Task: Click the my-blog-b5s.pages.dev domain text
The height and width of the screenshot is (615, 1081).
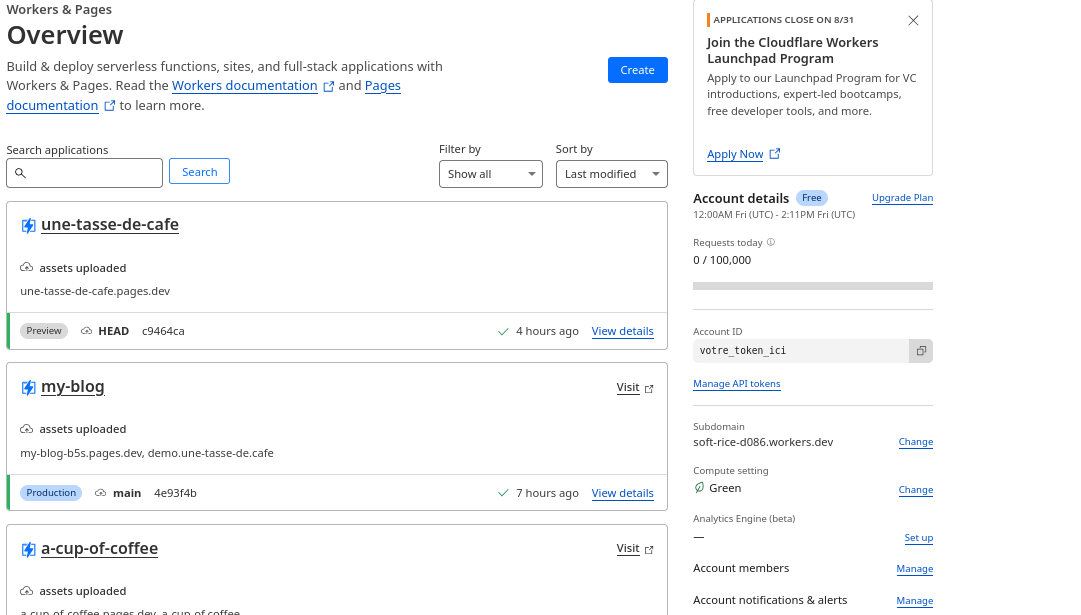Action: click(x=81, y=453)
